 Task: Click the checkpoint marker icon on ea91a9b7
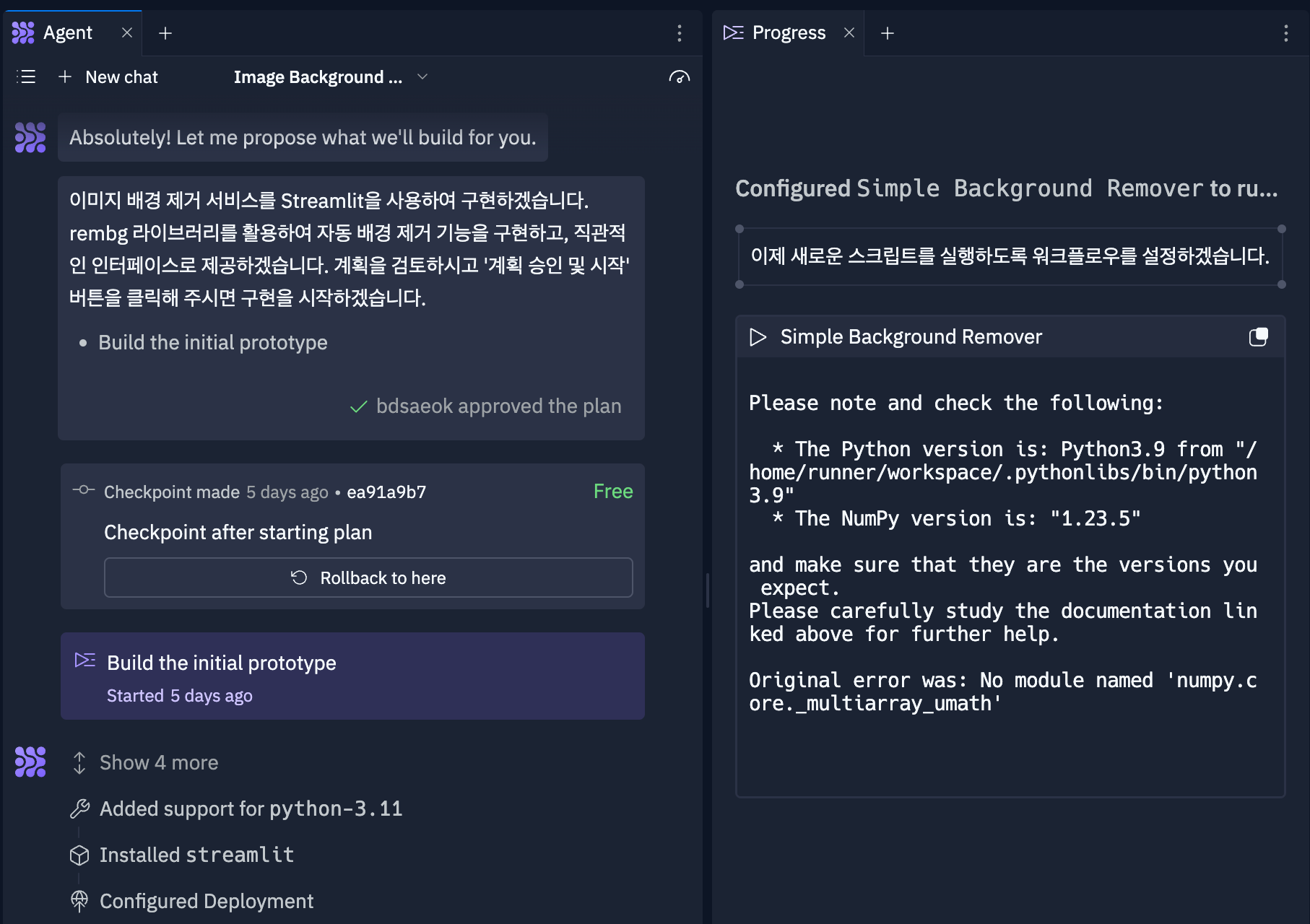pos(84,490)
